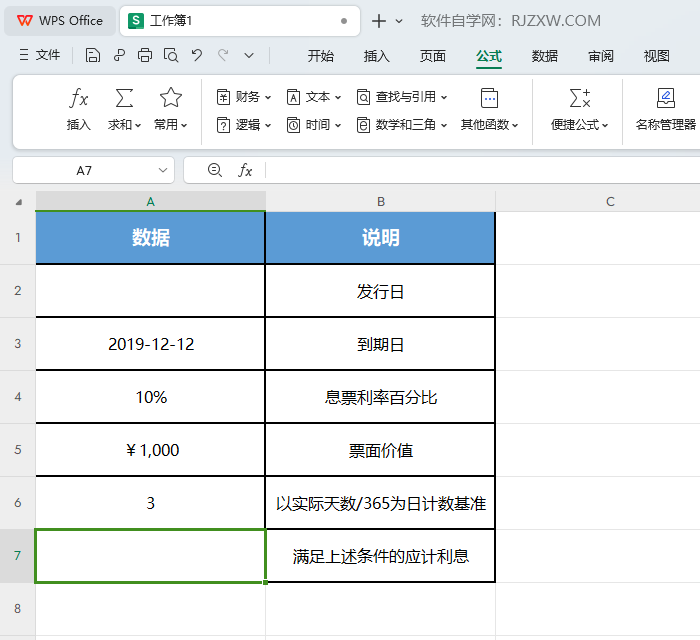The image size is (700, 640).
Task: Click the Name Box showing A7
Action: point(84,170)
